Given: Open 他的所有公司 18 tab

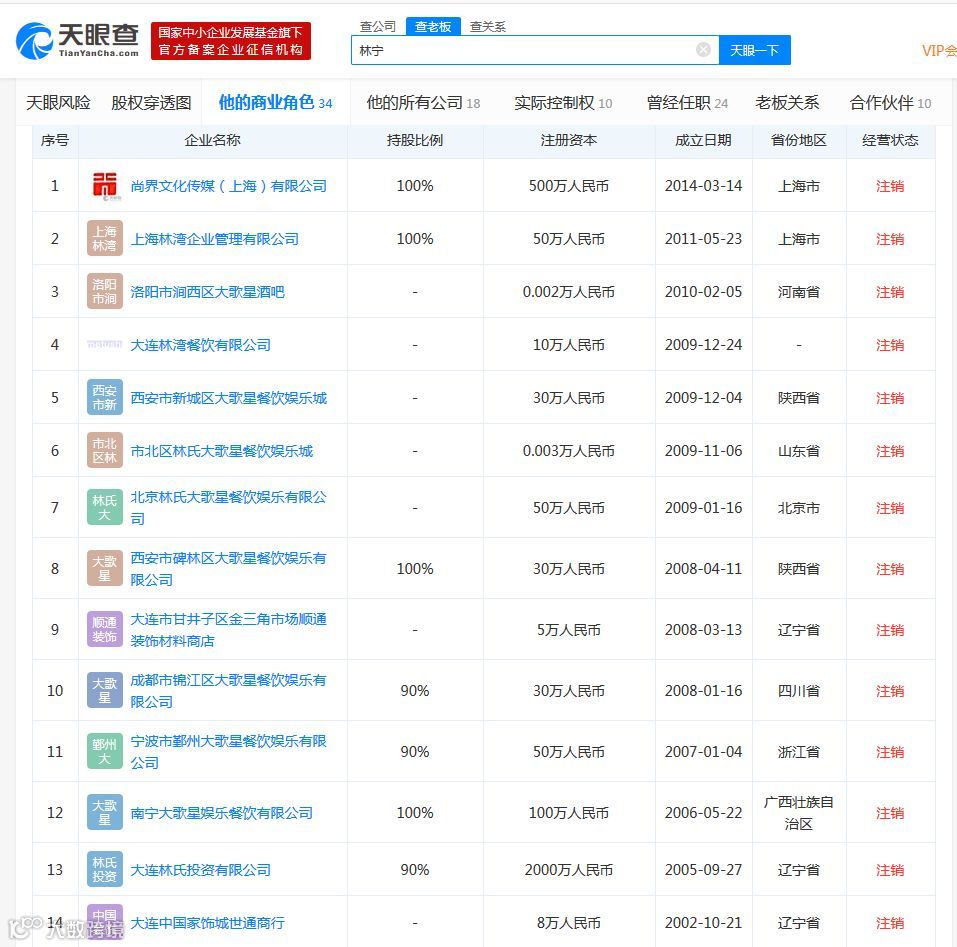Looking at the screenshot, I should [423, 103].
